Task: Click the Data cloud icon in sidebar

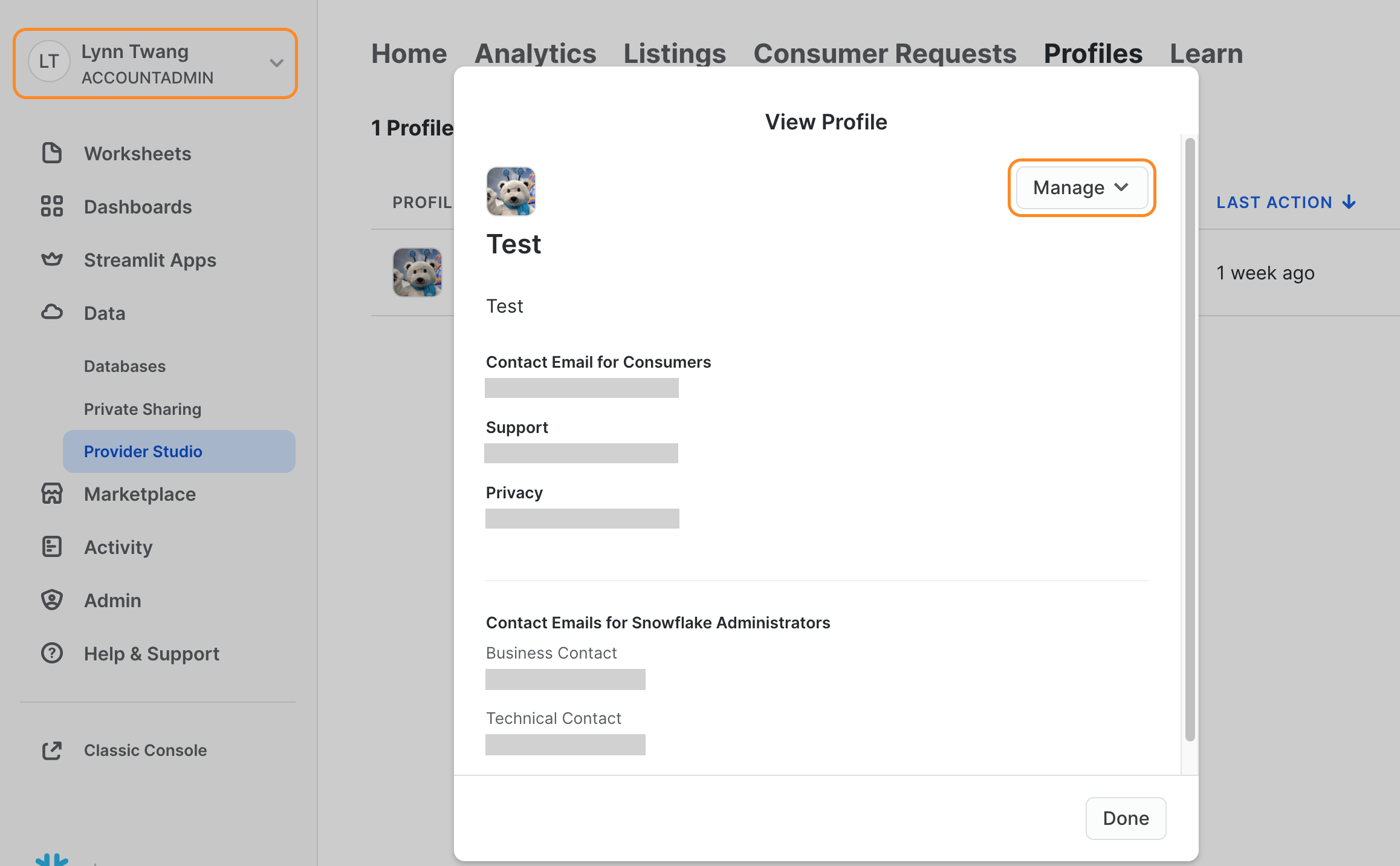Action: (x=51, y=312)
